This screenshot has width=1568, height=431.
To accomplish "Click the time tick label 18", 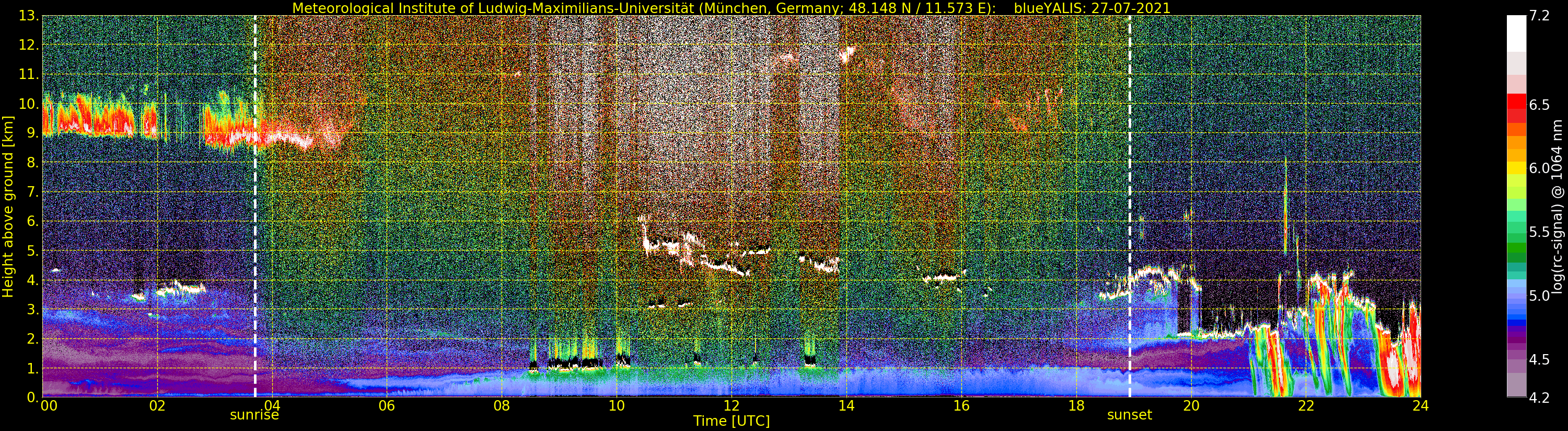I will (1076, 406).
